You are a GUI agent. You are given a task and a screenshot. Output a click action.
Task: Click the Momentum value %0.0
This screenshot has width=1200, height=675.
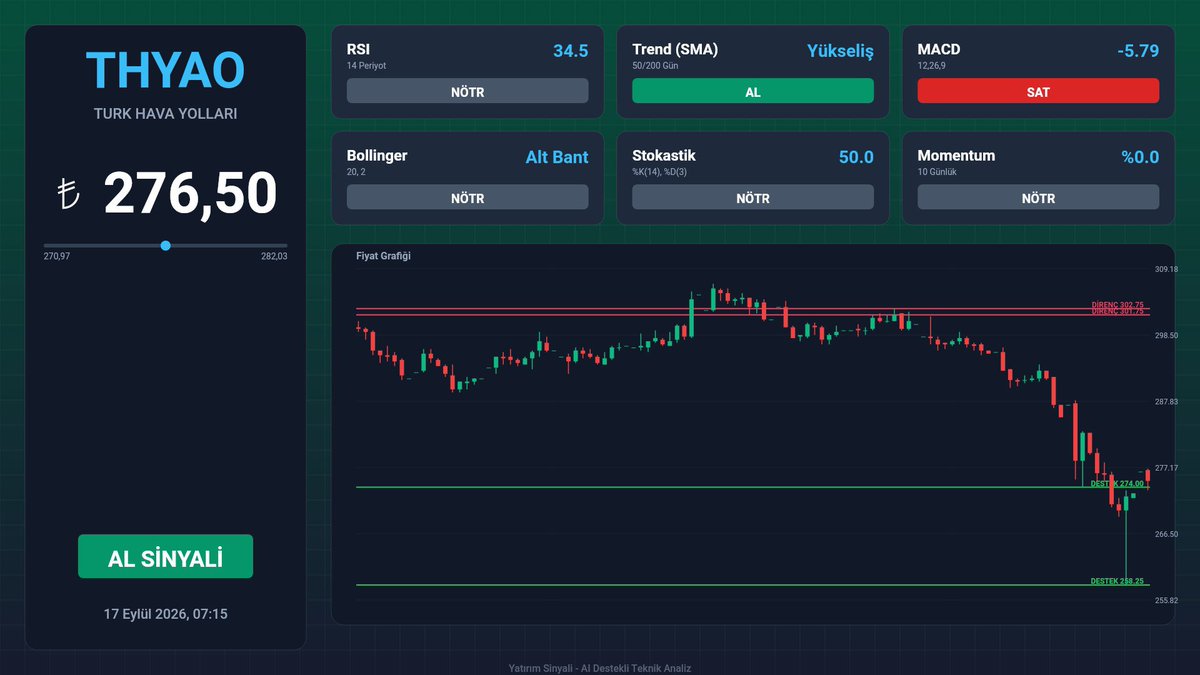1140,157
